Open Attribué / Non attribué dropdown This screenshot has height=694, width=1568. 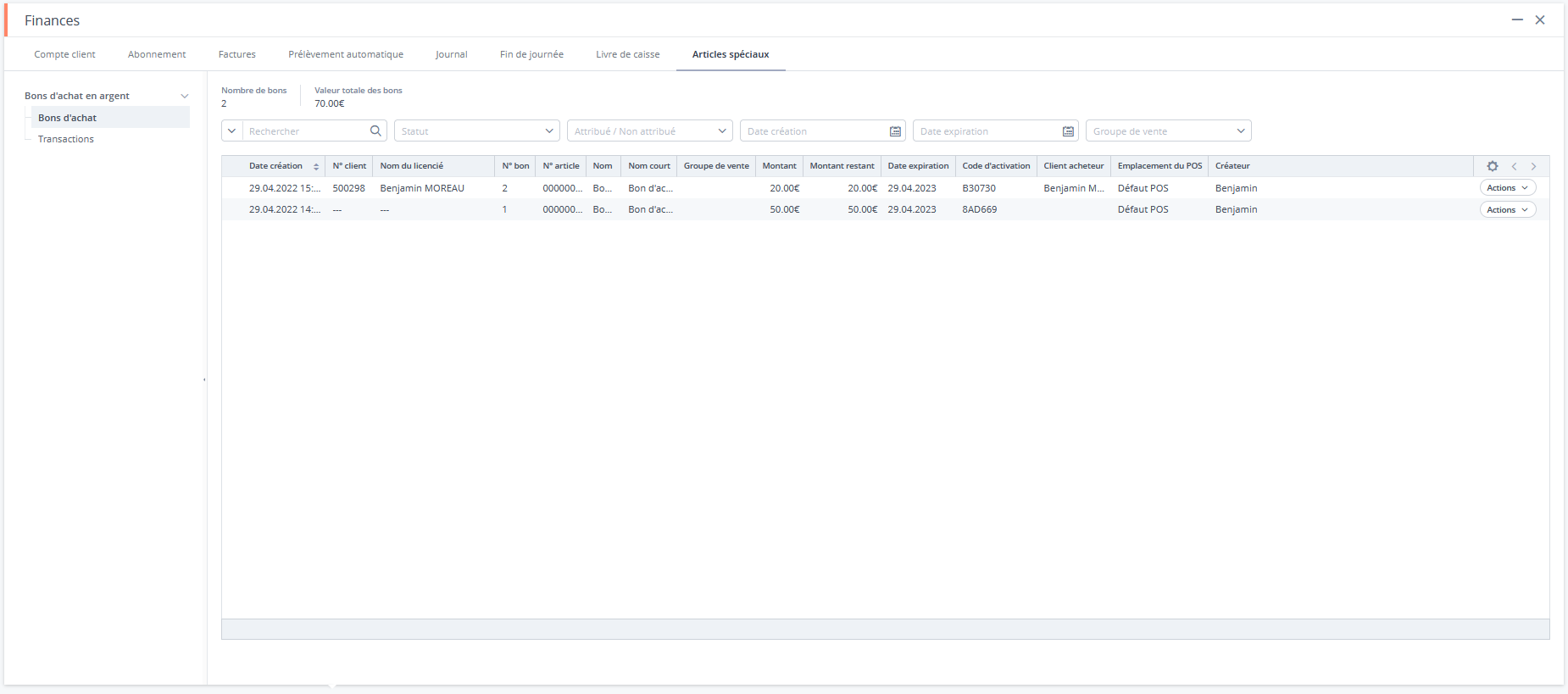tap(649, 131)
